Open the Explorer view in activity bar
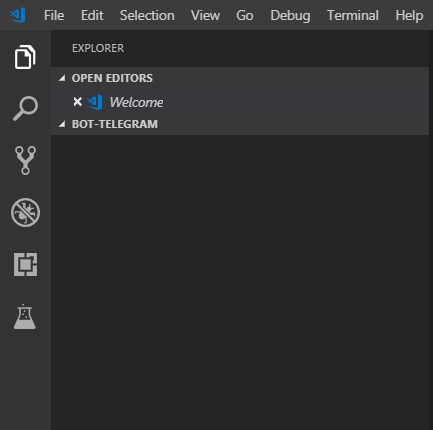Image resolution: width=433 pixels, height=430 pixels. (x=25, y=57)
